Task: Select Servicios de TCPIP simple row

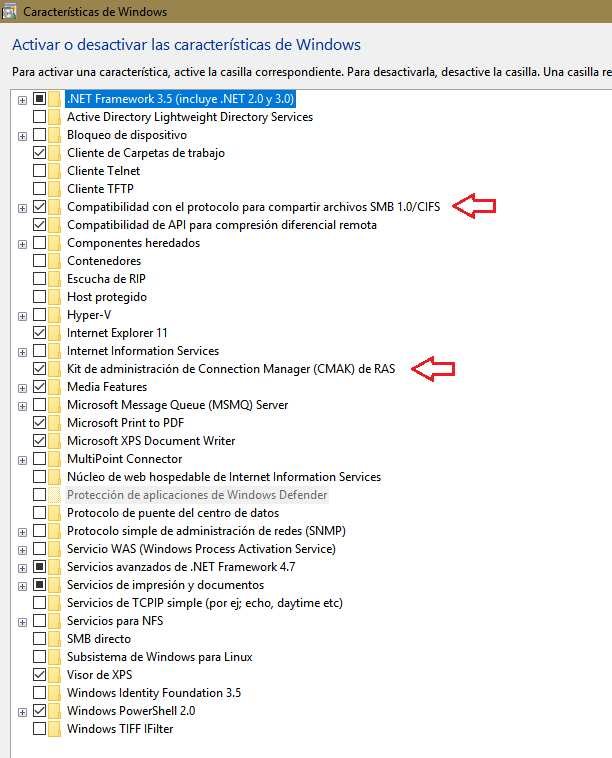Action: (x=204, y=603)
